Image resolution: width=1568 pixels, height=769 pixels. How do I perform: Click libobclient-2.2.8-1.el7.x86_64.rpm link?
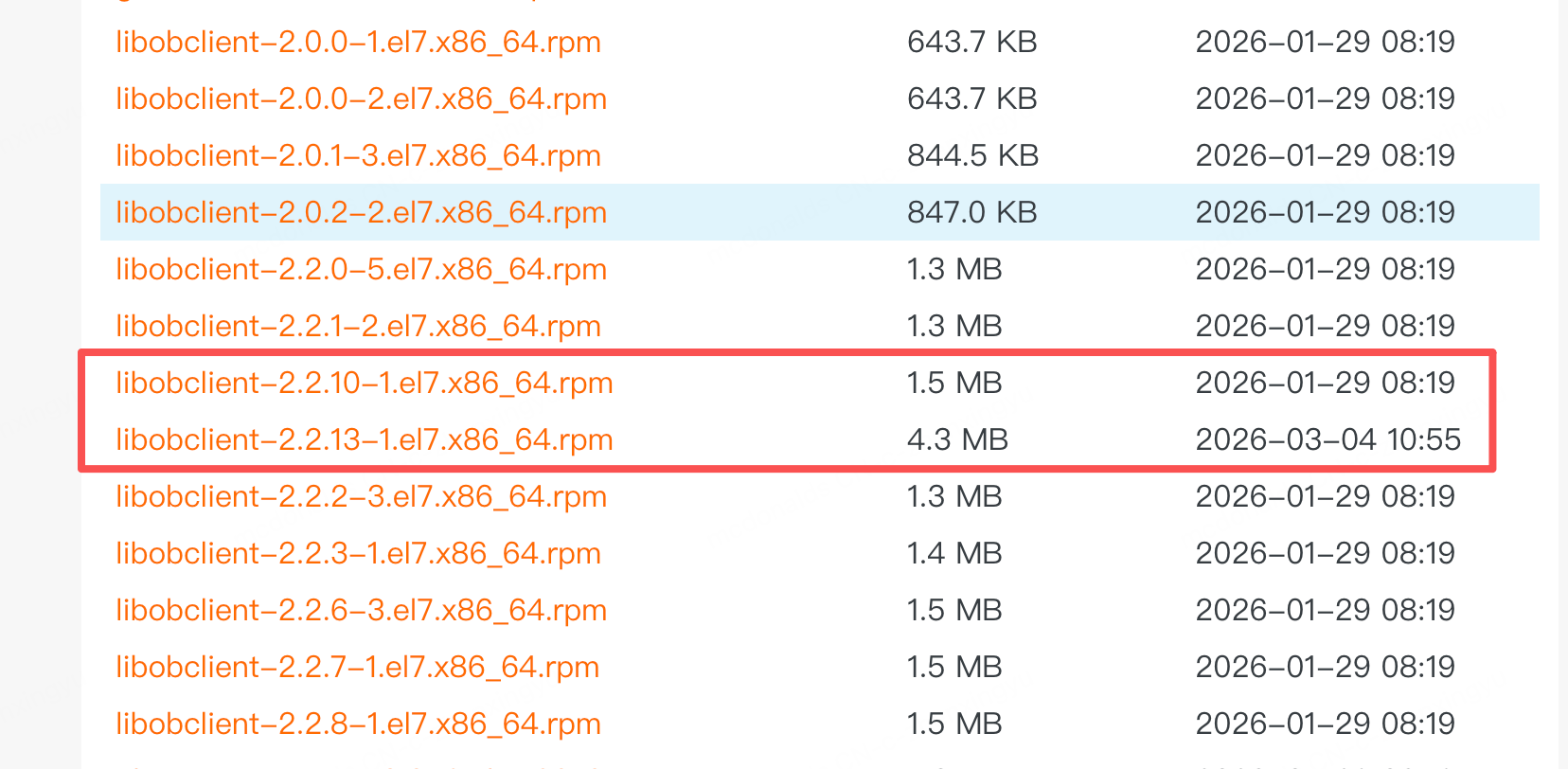pos(358,724)
